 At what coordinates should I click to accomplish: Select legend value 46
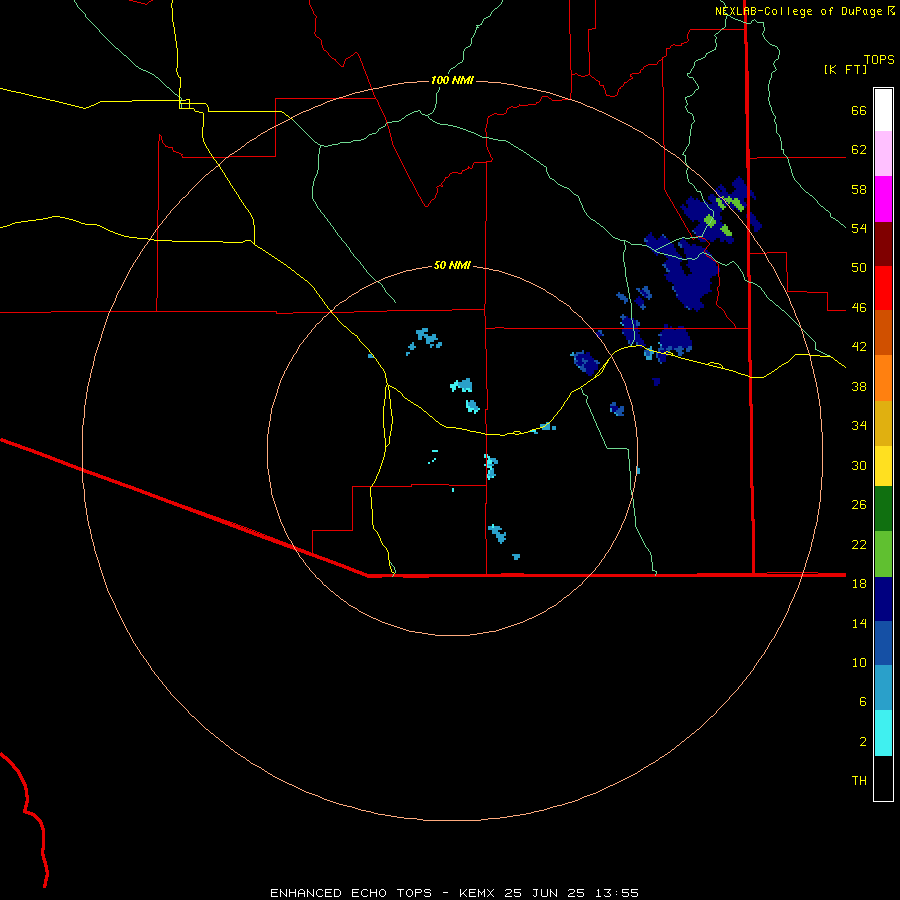(859, 308)
